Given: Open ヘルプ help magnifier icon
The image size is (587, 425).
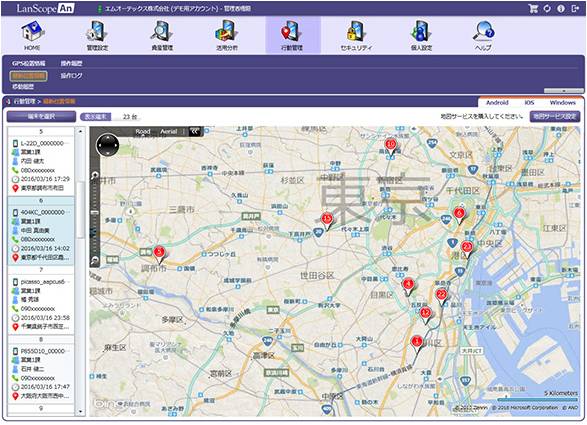Looking at the screenshot, I should coord(483,32).
